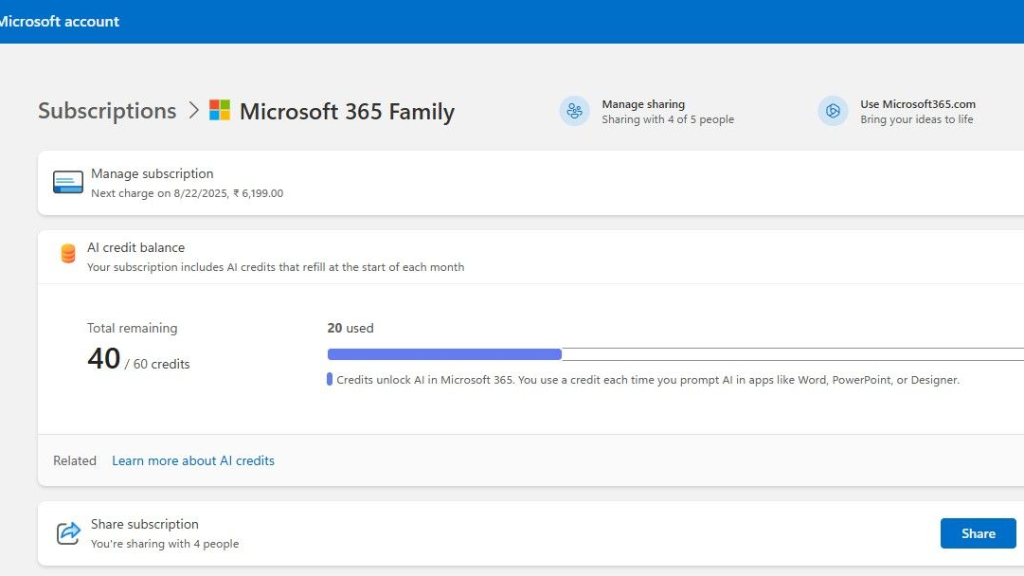Click the Related label
The height and width of the screenshot is (576, 1024).
coord(74,460)
